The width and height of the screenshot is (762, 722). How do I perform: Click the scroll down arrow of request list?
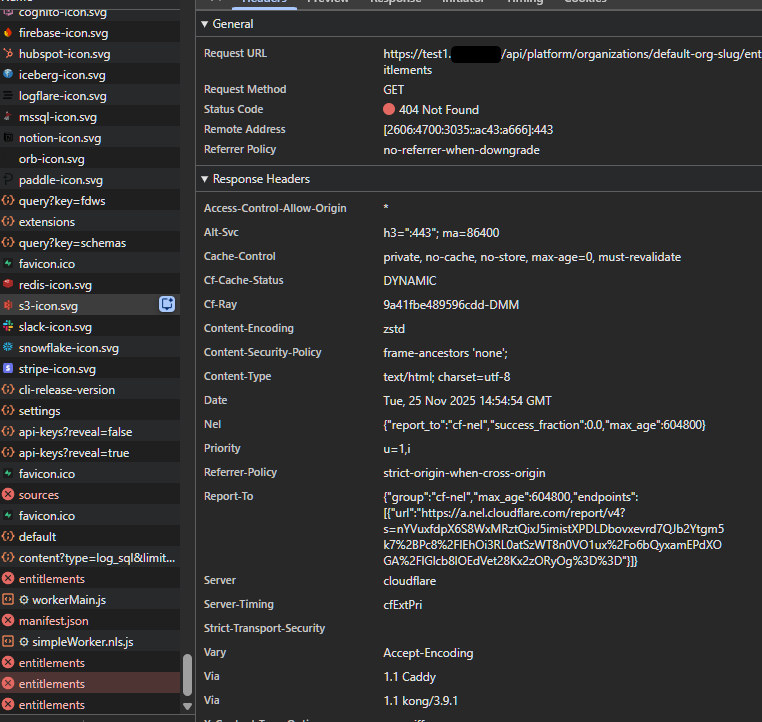click(187, 706)
